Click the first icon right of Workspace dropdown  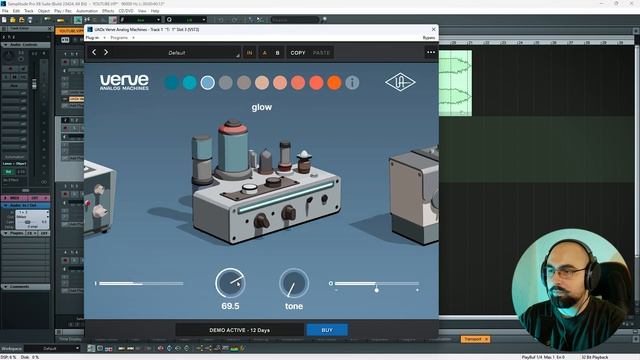point(91,348)
